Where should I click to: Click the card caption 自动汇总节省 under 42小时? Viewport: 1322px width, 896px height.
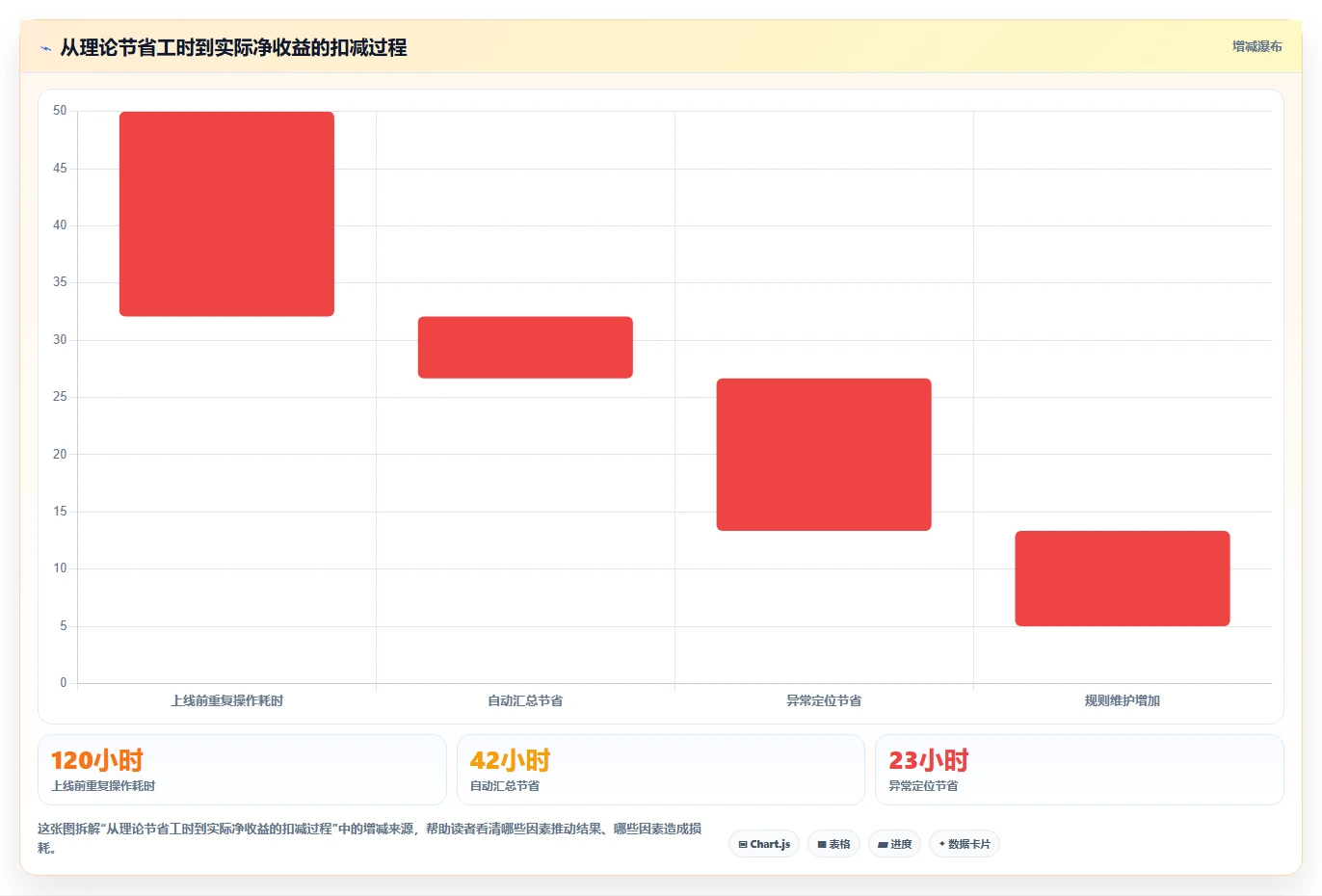click(505, 786)
